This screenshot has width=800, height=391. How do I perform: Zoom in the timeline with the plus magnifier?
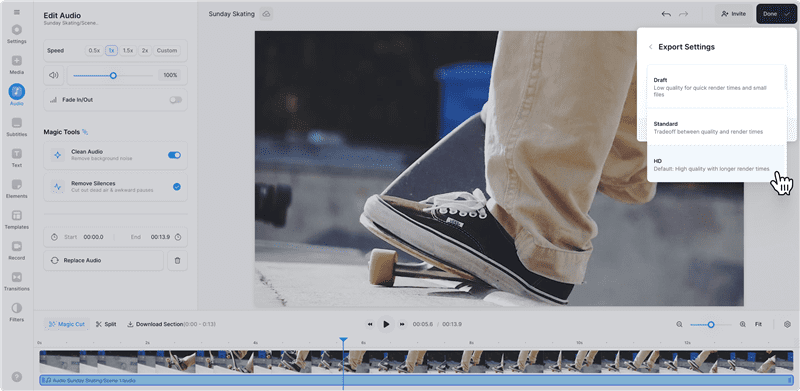pos(743,324)
